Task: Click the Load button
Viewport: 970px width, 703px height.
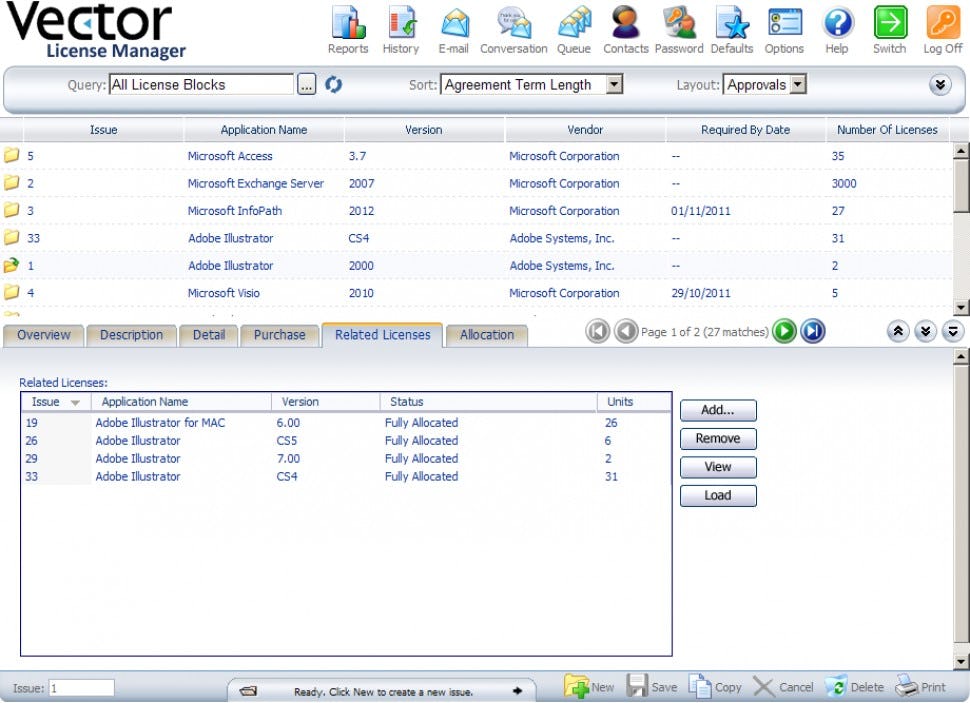Action: [717, 495]
